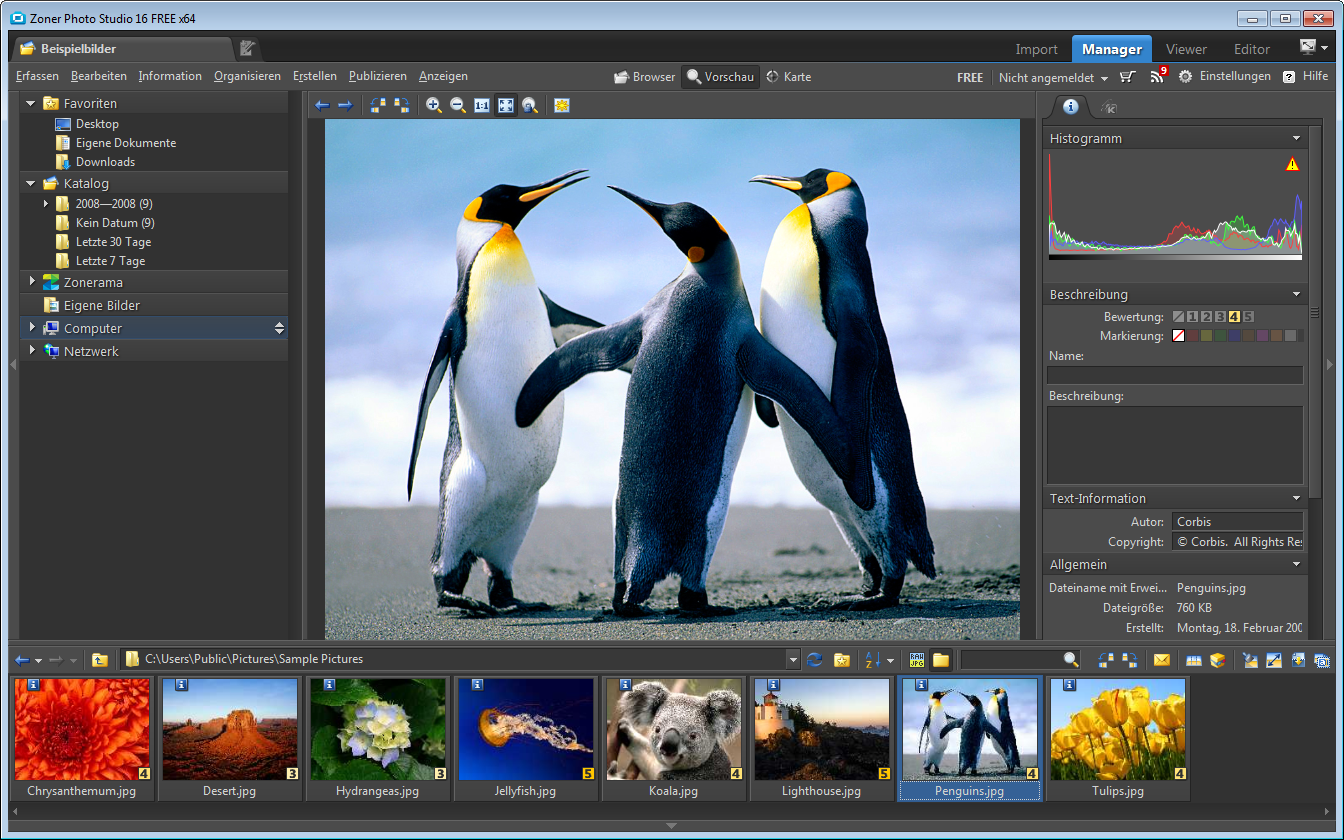Switch to the Viewer tab
The width and height of the screenshot is (1344, 840).
(x=1186, y=49)
